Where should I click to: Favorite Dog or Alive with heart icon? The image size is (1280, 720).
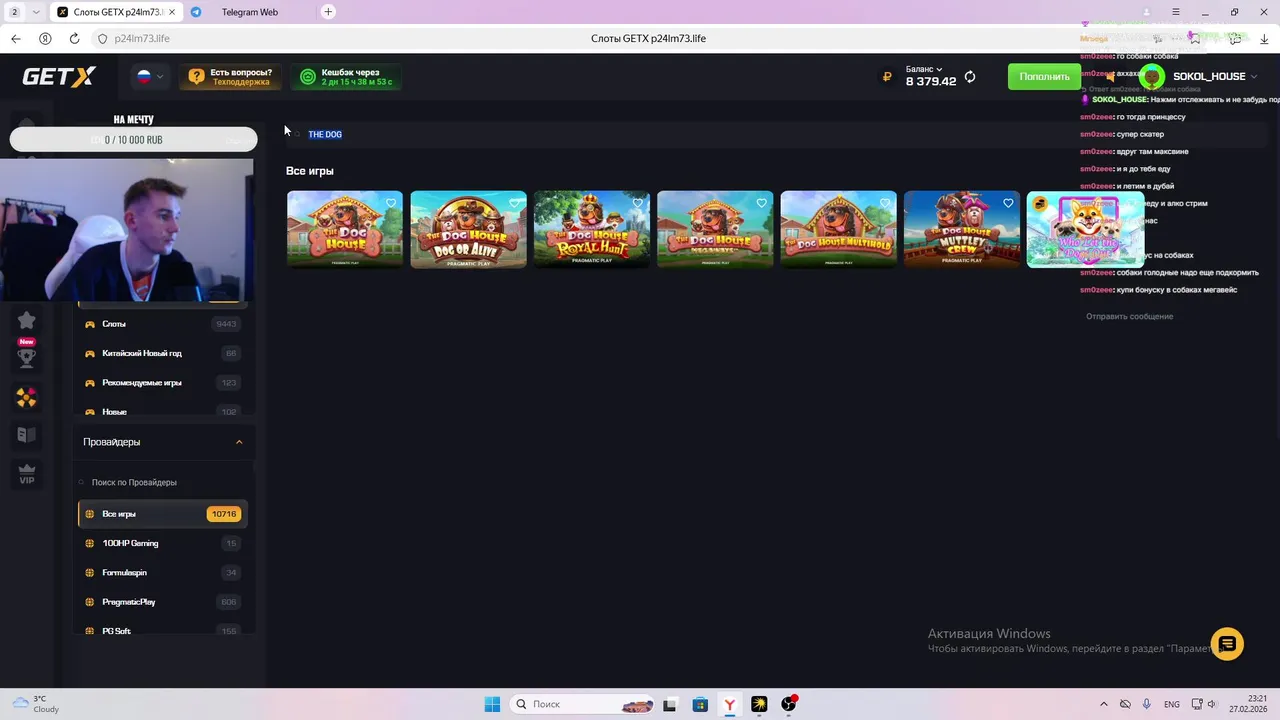click(514, 203)
